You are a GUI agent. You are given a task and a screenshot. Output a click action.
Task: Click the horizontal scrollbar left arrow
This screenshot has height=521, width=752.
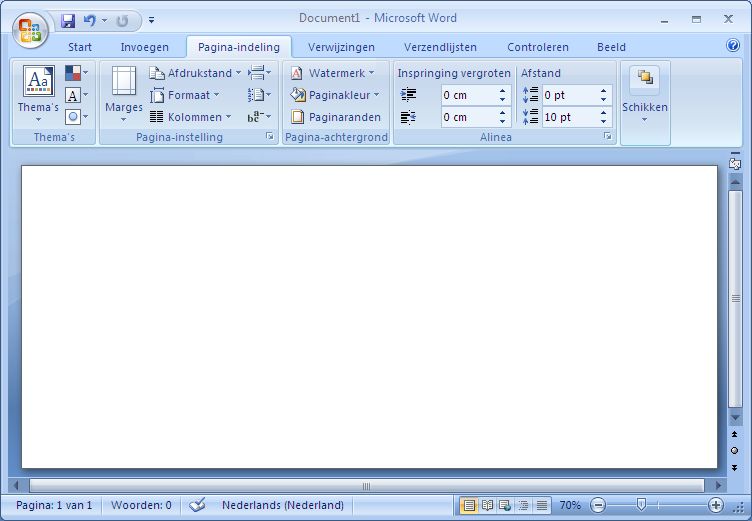[x=16, y=485]
